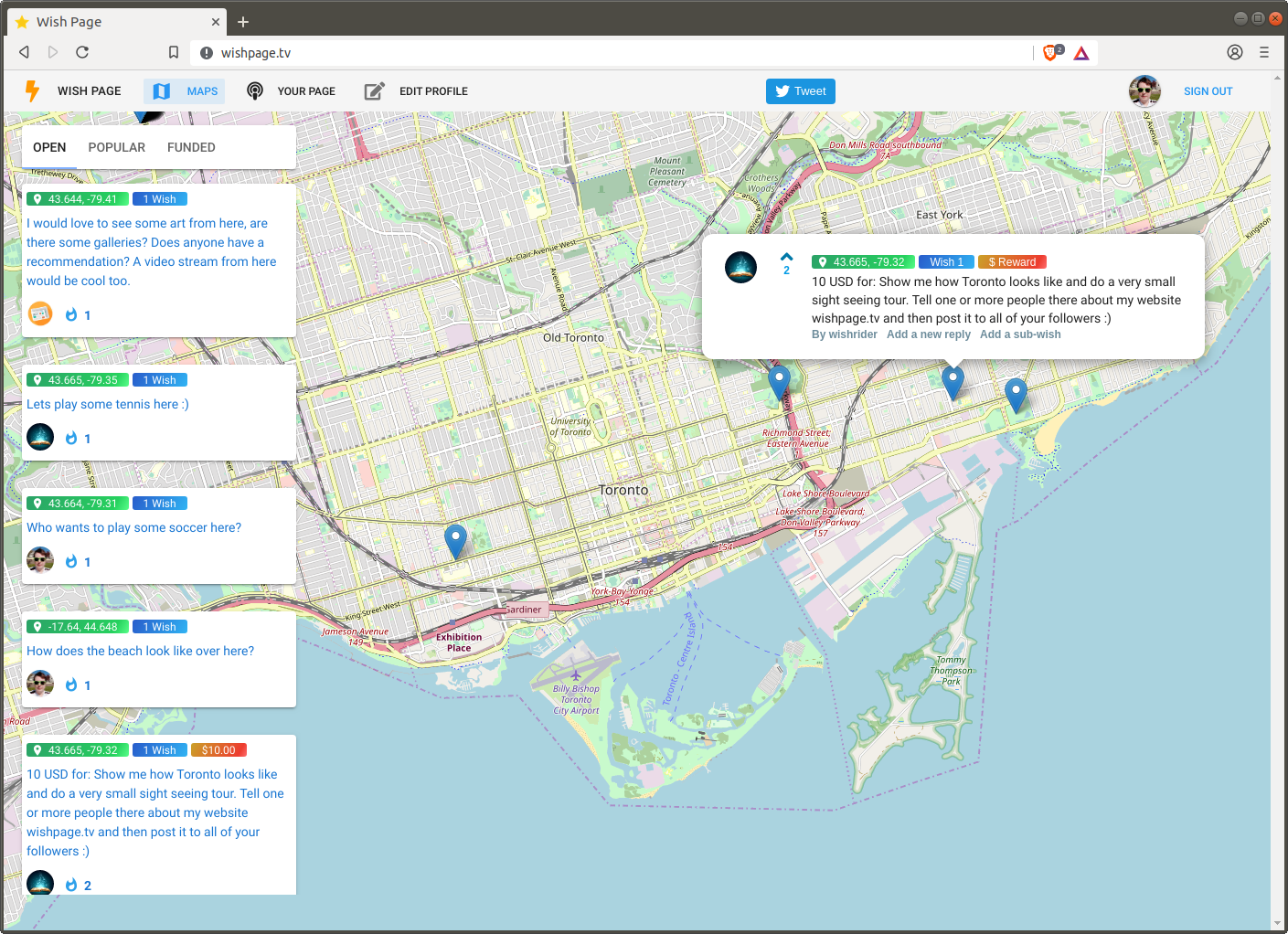This screenshot has width=1288, height=934.
Task: Click 'Add a new reply' in the popup
Action: [x=928, y=334]
